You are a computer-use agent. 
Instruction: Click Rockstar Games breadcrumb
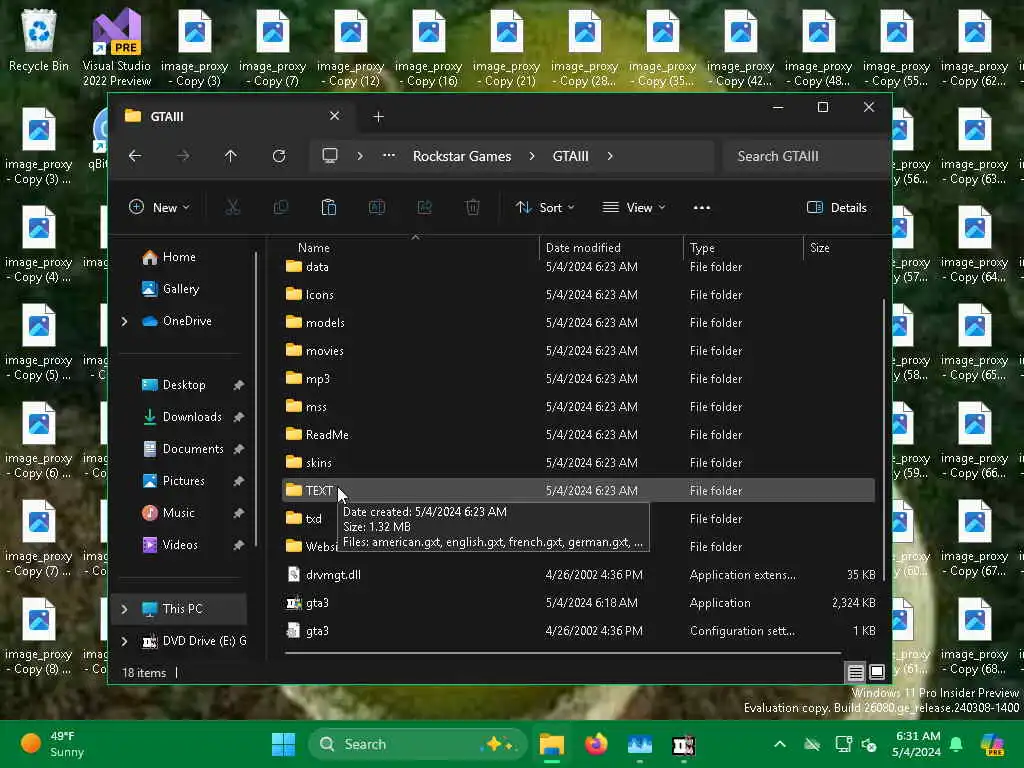pos(462,156)
